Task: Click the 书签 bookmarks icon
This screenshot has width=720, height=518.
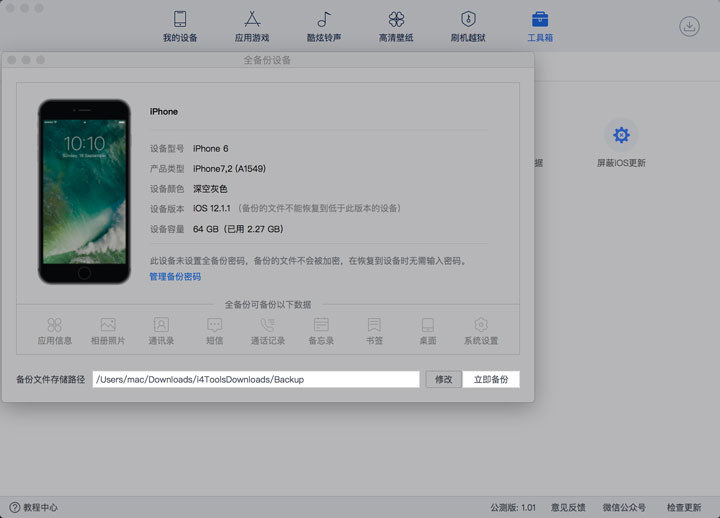Action: coord(374,325)
